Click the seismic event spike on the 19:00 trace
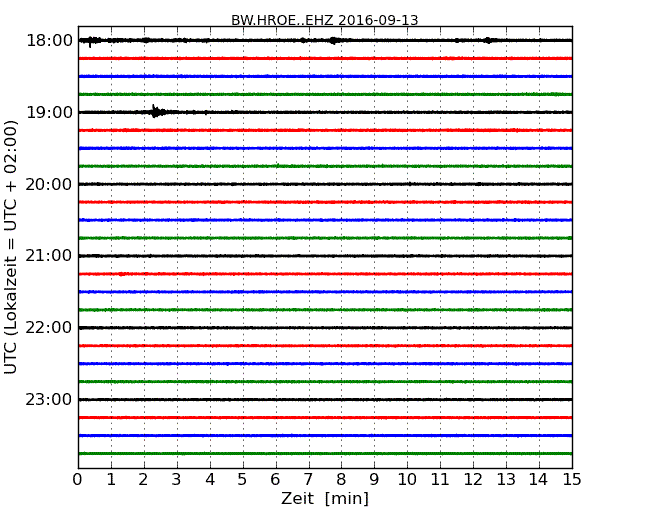650x520 pixels. (x=157, y=111)
